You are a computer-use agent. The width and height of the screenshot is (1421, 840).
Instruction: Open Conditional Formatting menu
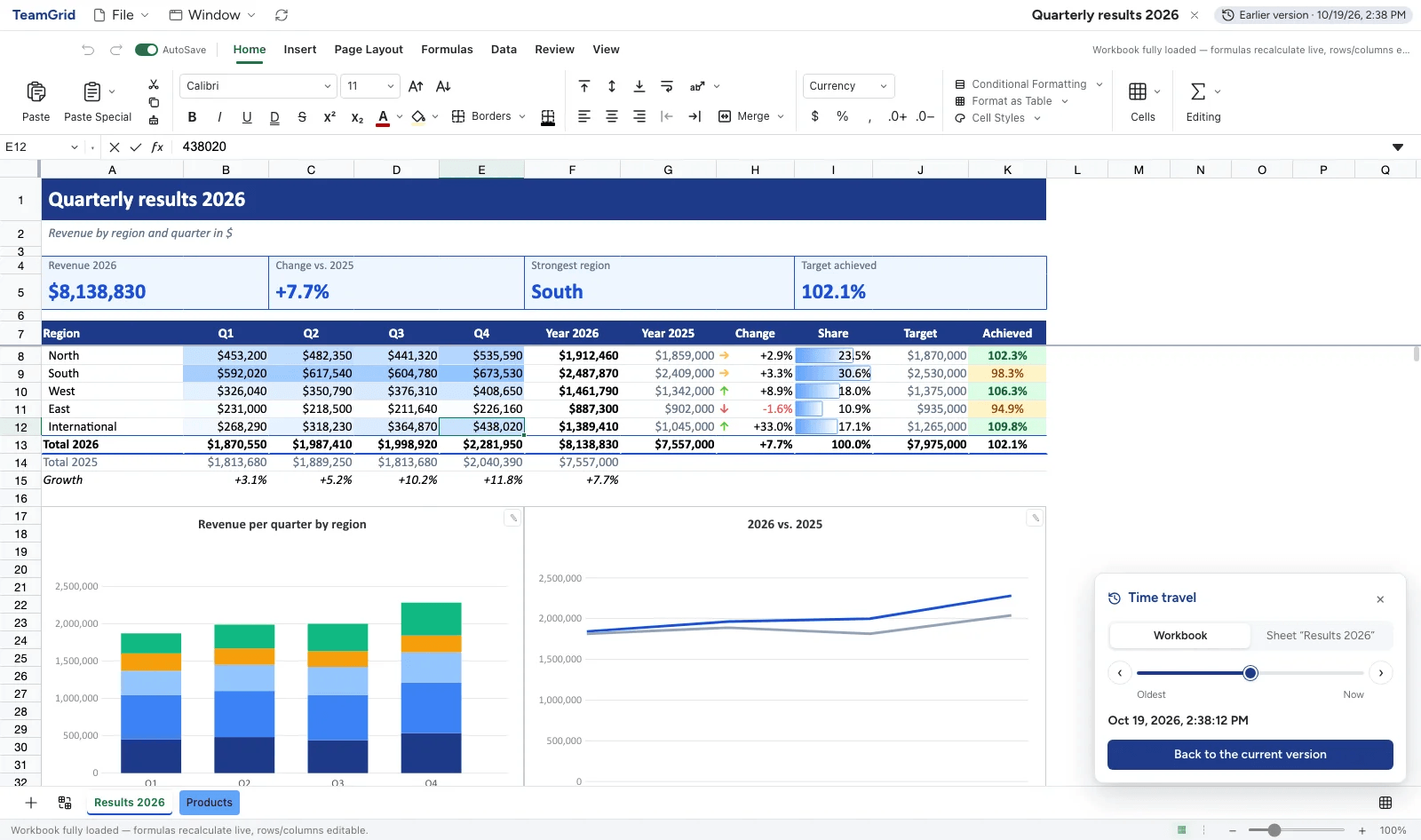[x=1028, y=84]
